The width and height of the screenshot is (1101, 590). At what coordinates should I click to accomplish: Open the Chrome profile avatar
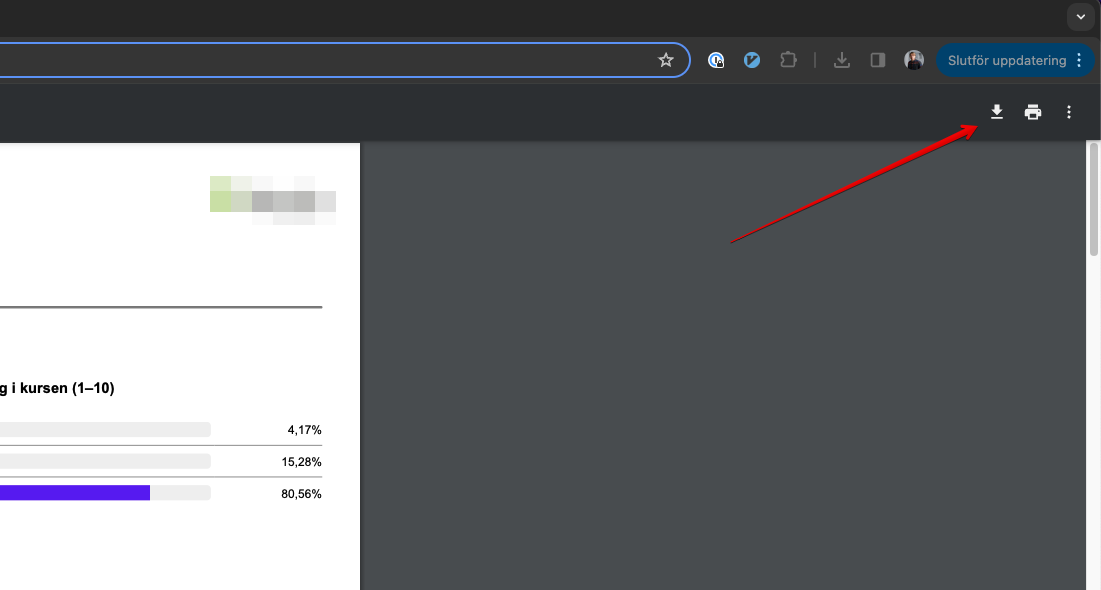coord(914,60)
